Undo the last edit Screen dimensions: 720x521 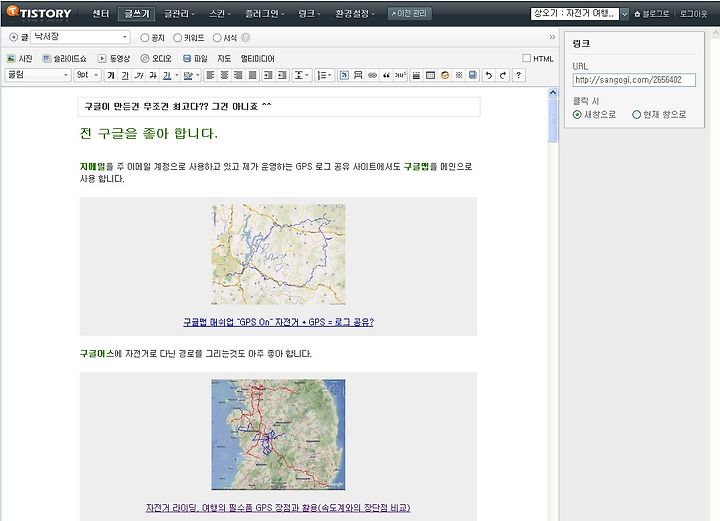(x=489, y=75)
